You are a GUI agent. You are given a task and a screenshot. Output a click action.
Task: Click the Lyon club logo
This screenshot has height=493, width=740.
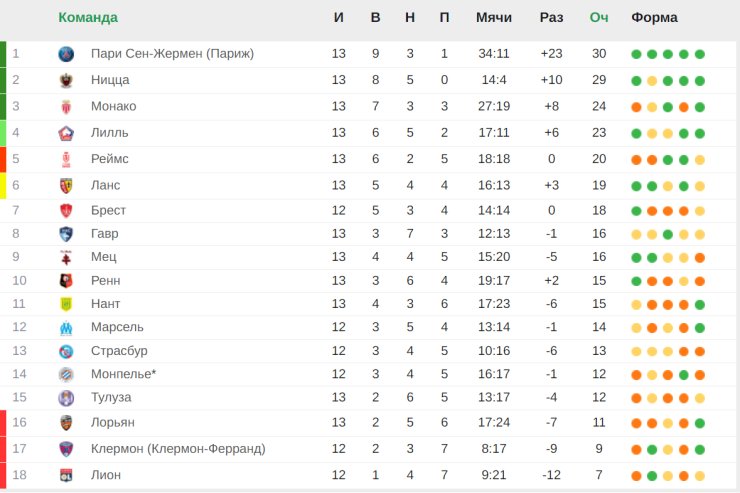66,475
